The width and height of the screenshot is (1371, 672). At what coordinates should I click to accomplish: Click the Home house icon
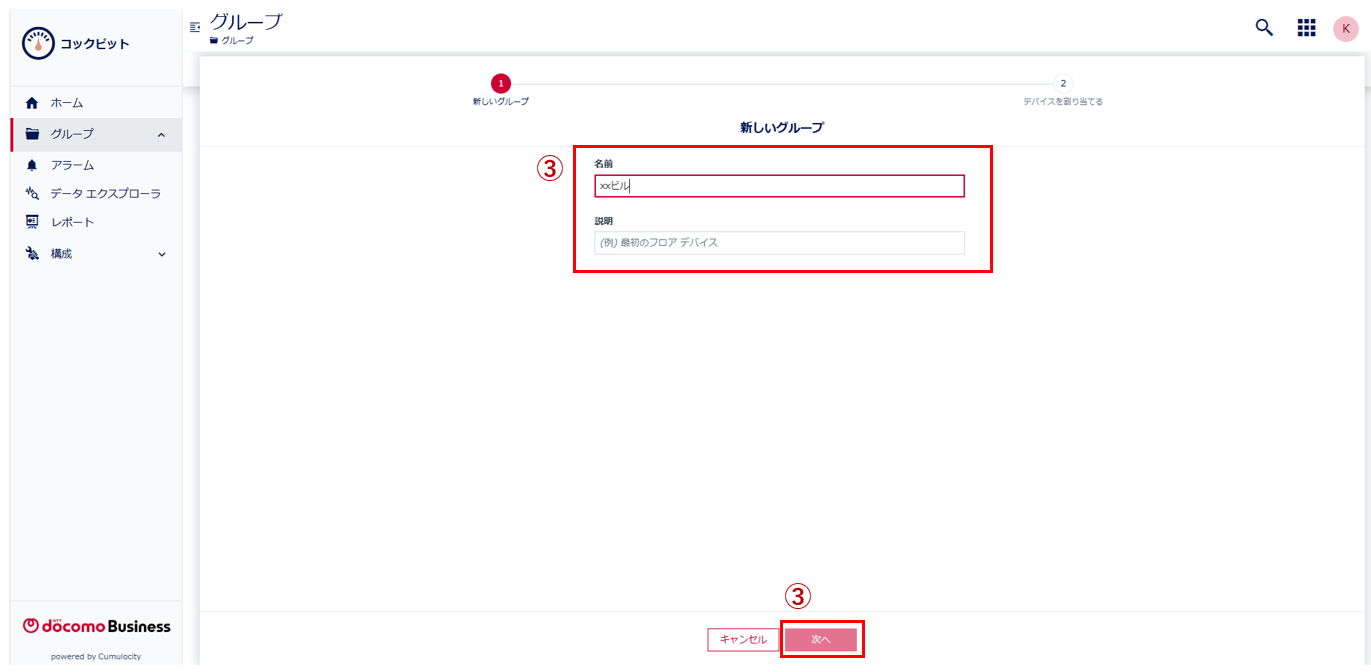coord(32,103)
